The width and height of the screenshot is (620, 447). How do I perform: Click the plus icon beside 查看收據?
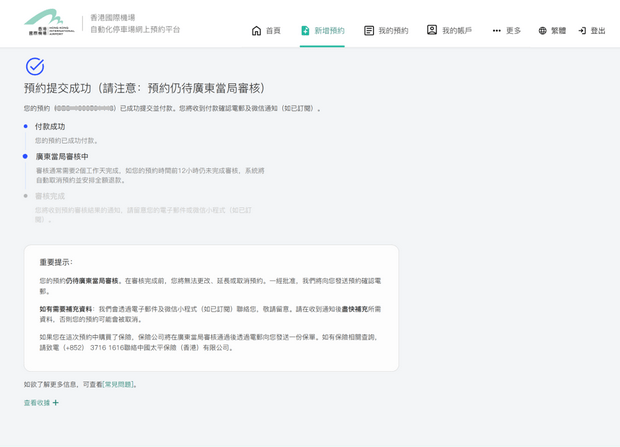click(56, 403)
